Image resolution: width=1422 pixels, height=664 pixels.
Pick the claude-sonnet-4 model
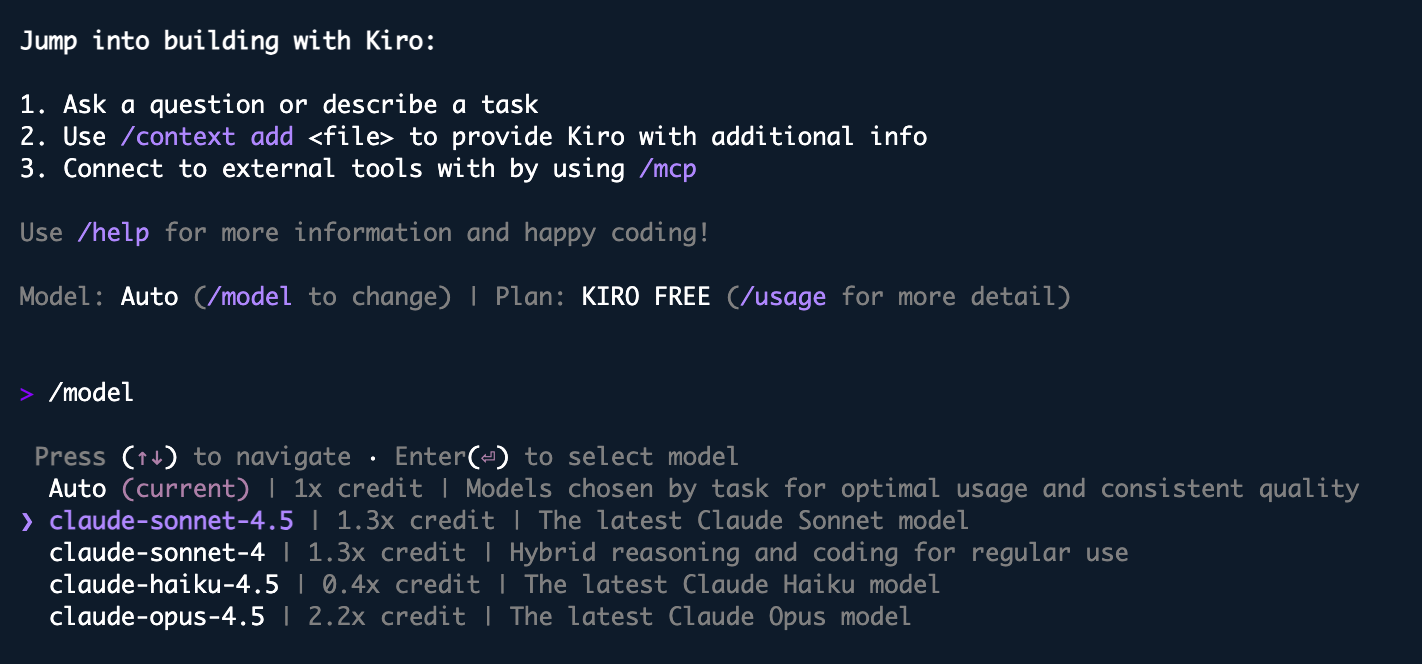156,553
